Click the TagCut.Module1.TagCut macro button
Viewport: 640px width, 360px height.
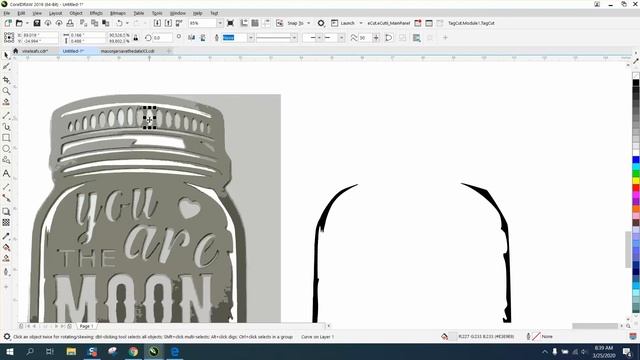(471, 23)
